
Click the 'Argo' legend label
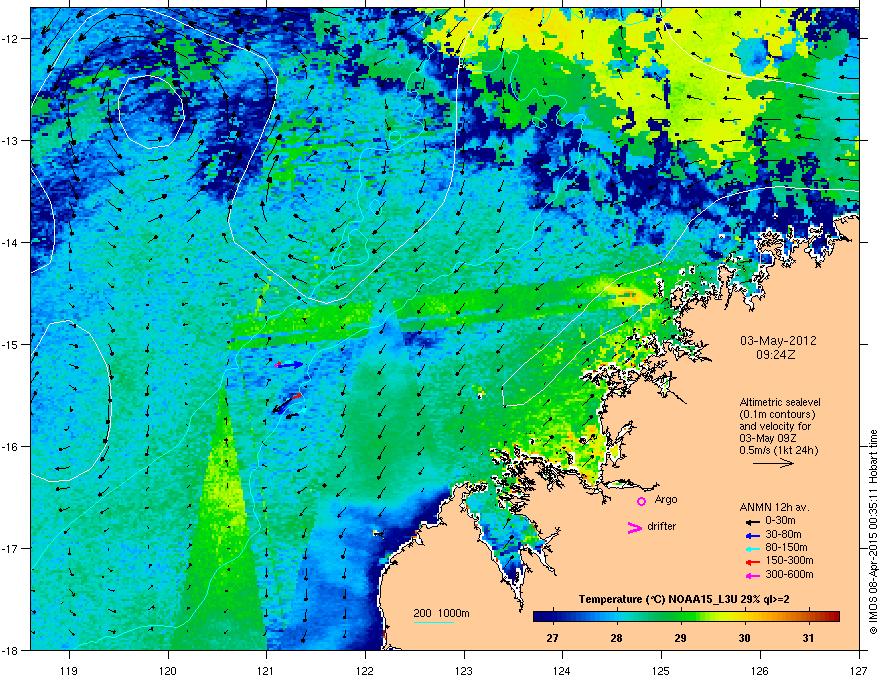click(666, 499)
